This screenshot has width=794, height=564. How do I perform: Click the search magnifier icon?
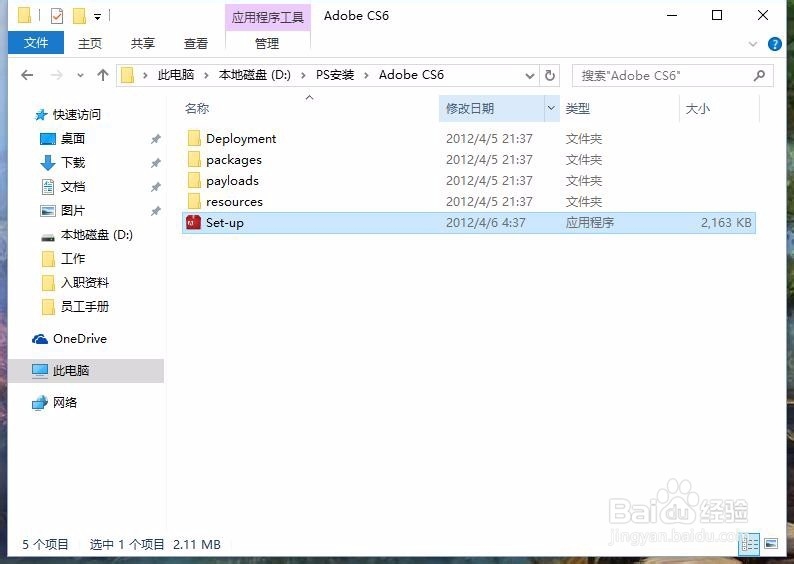click(759, 76)
